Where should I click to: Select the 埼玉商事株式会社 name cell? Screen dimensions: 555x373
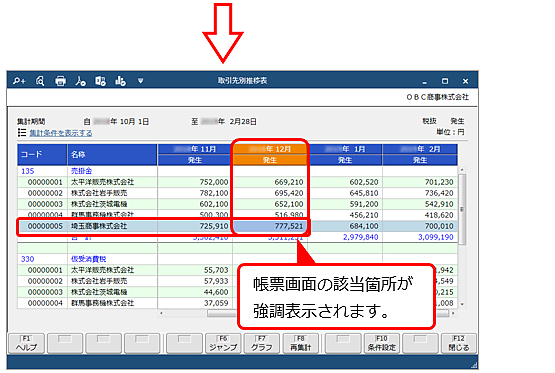tap(112, 226)
